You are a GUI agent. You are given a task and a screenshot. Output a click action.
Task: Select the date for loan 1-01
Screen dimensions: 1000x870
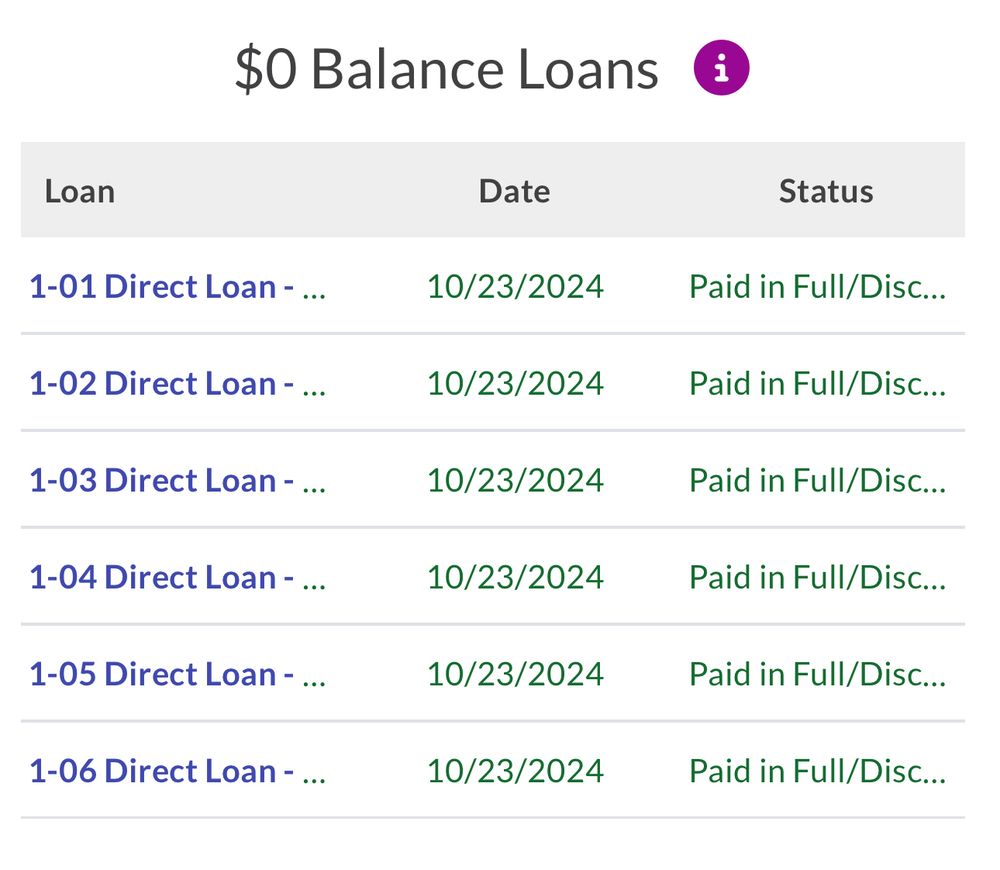tap(515, 286)
